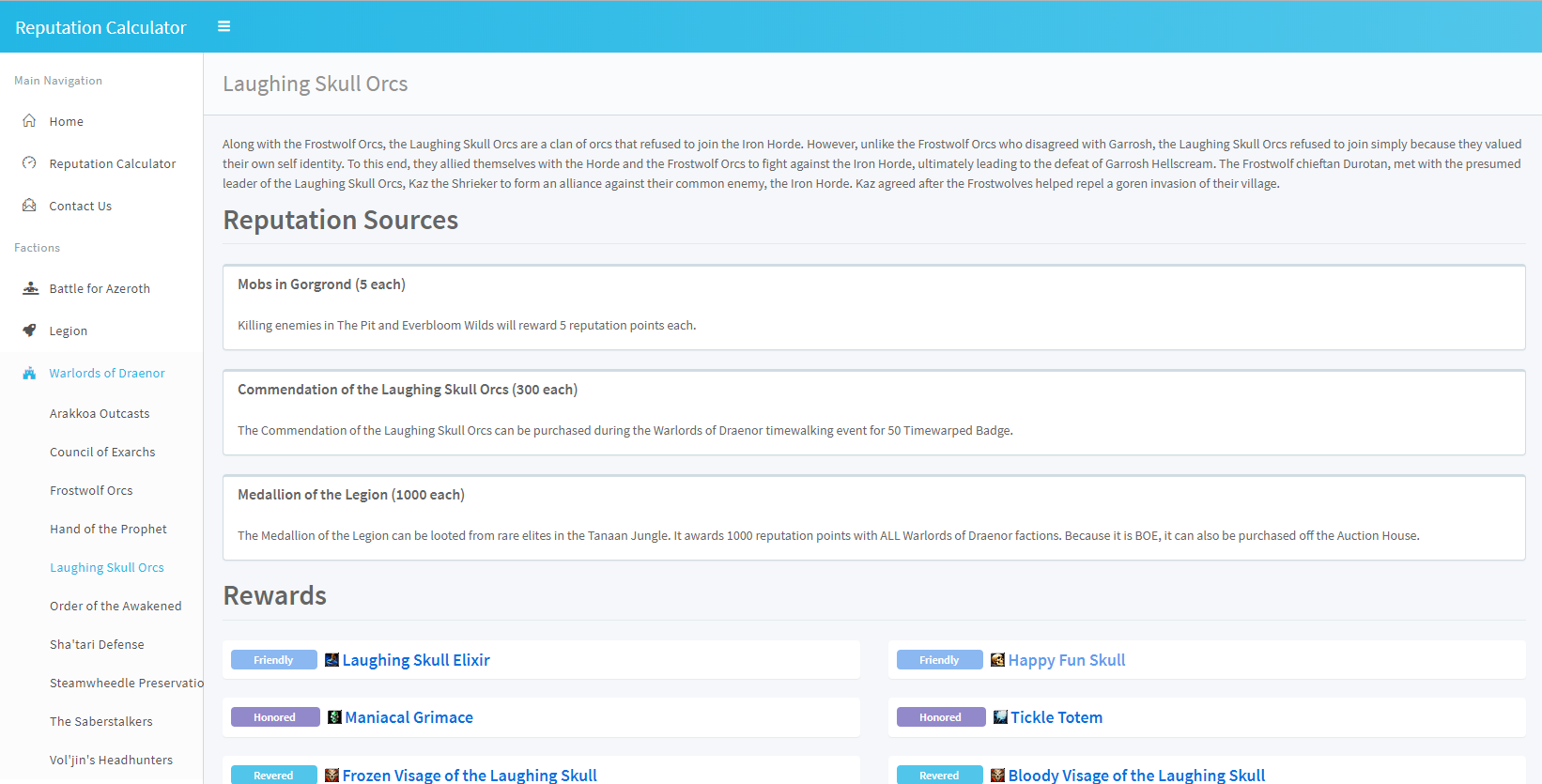The width and height of the screenshot is (1542, 784).
Task: Click Honored badge beside Tickle Totem
Action: tap(940, 717)
